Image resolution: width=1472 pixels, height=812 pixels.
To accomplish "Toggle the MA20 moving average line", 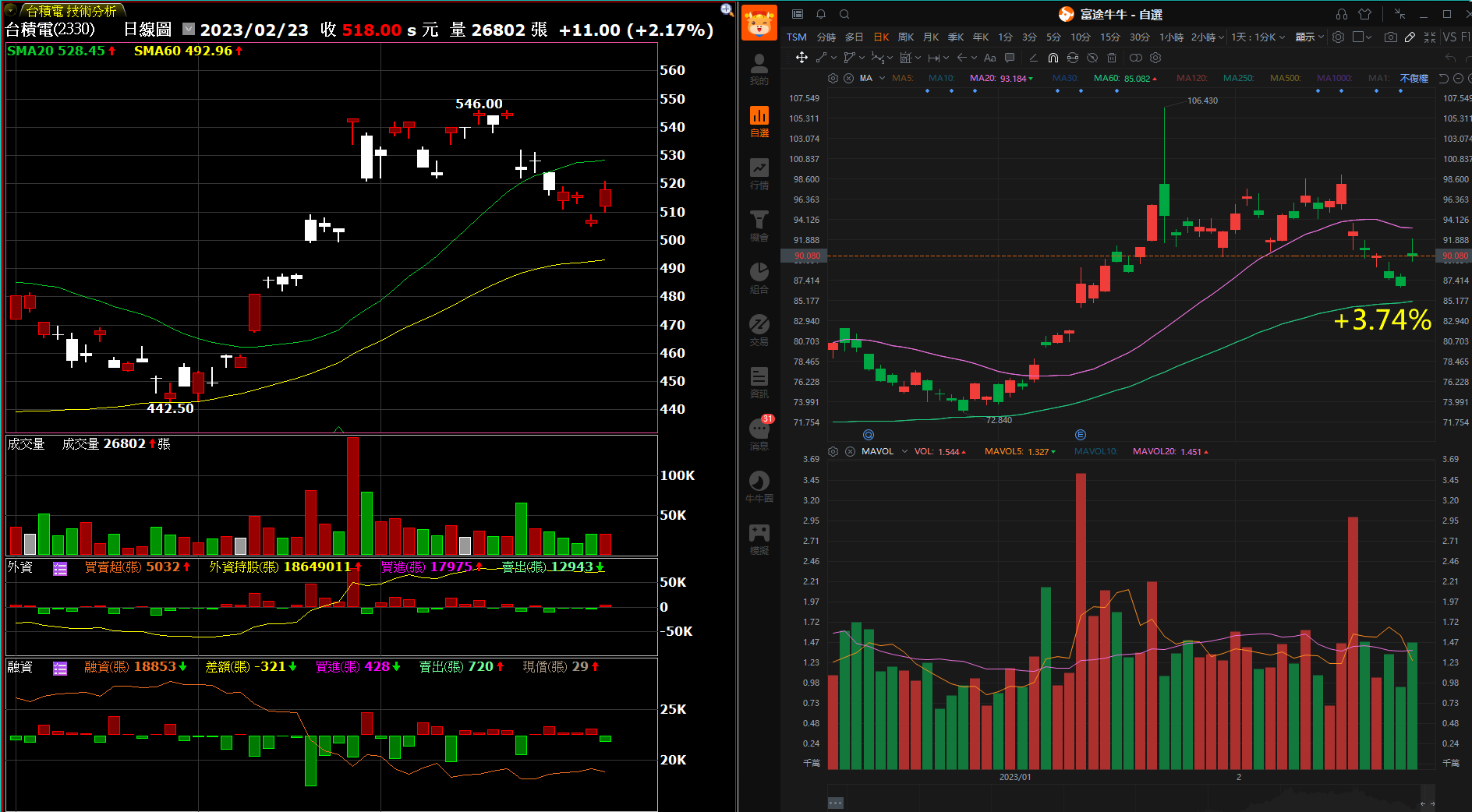I will point(1001,78).
